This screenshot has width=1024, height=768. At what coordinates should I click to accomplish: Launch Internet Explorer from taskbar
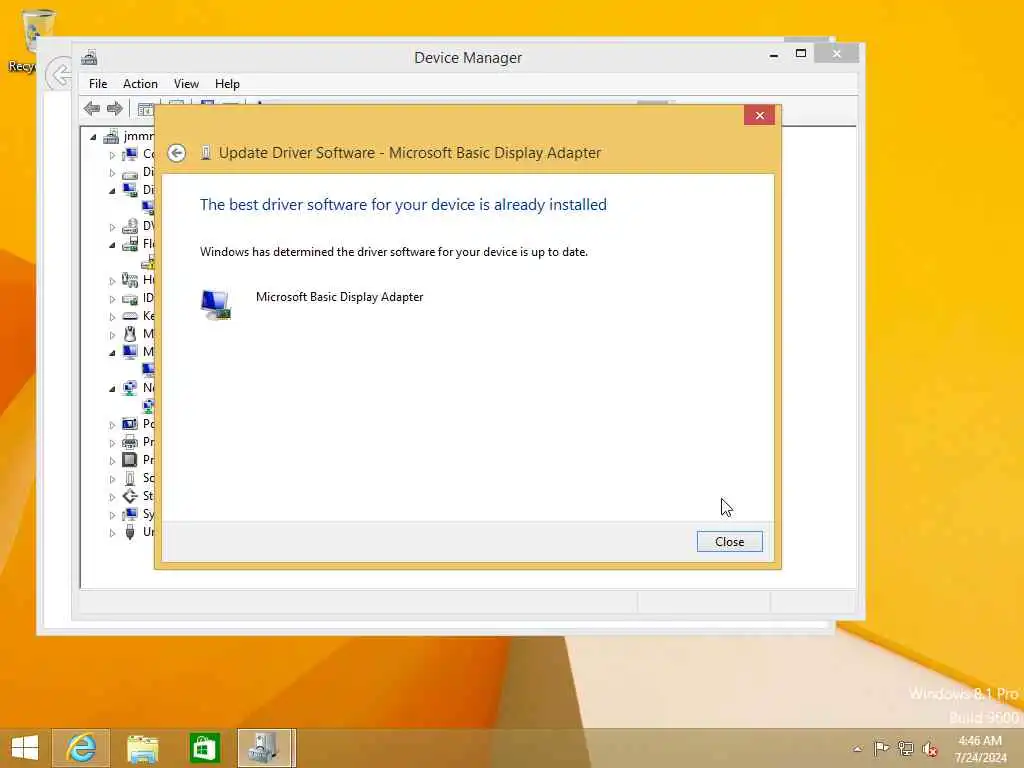tap(81, 748)
